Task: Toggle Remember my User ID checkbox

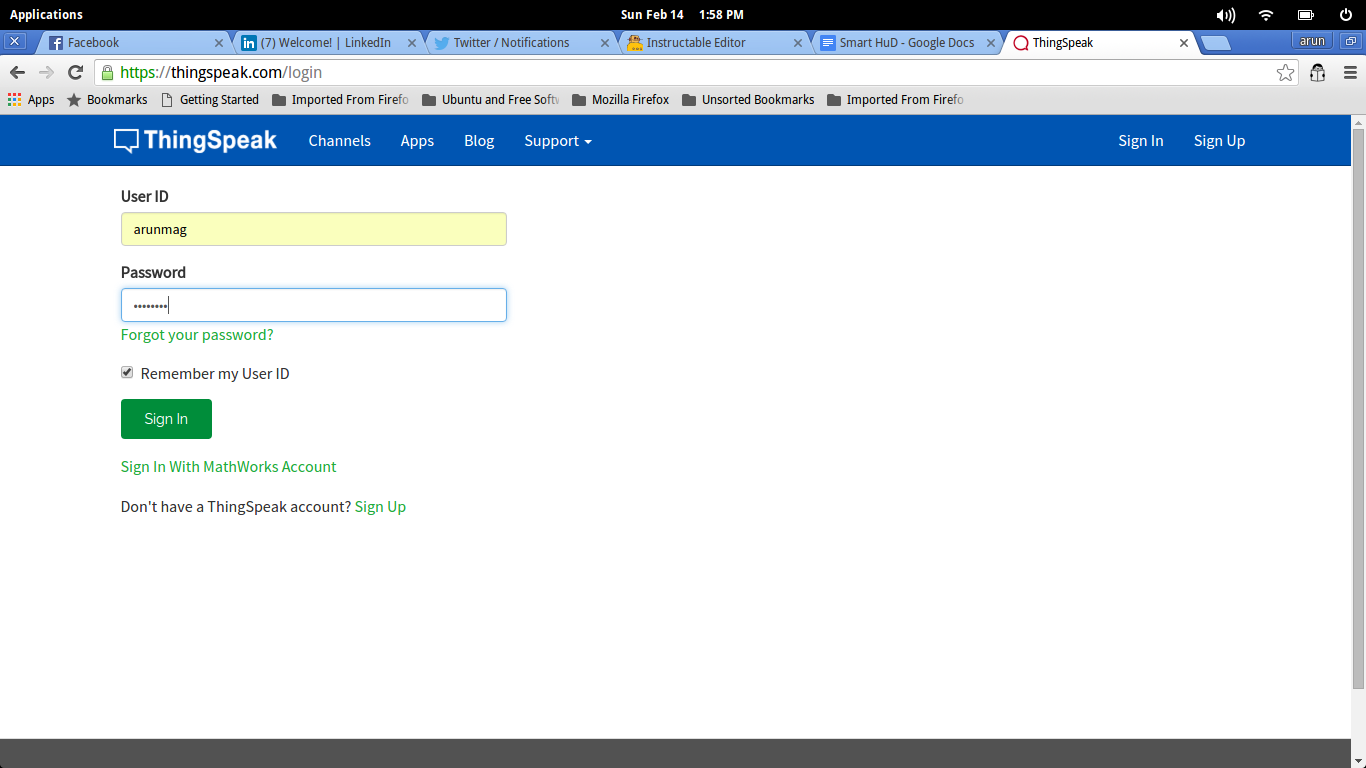Action: [x=127, y=372]
